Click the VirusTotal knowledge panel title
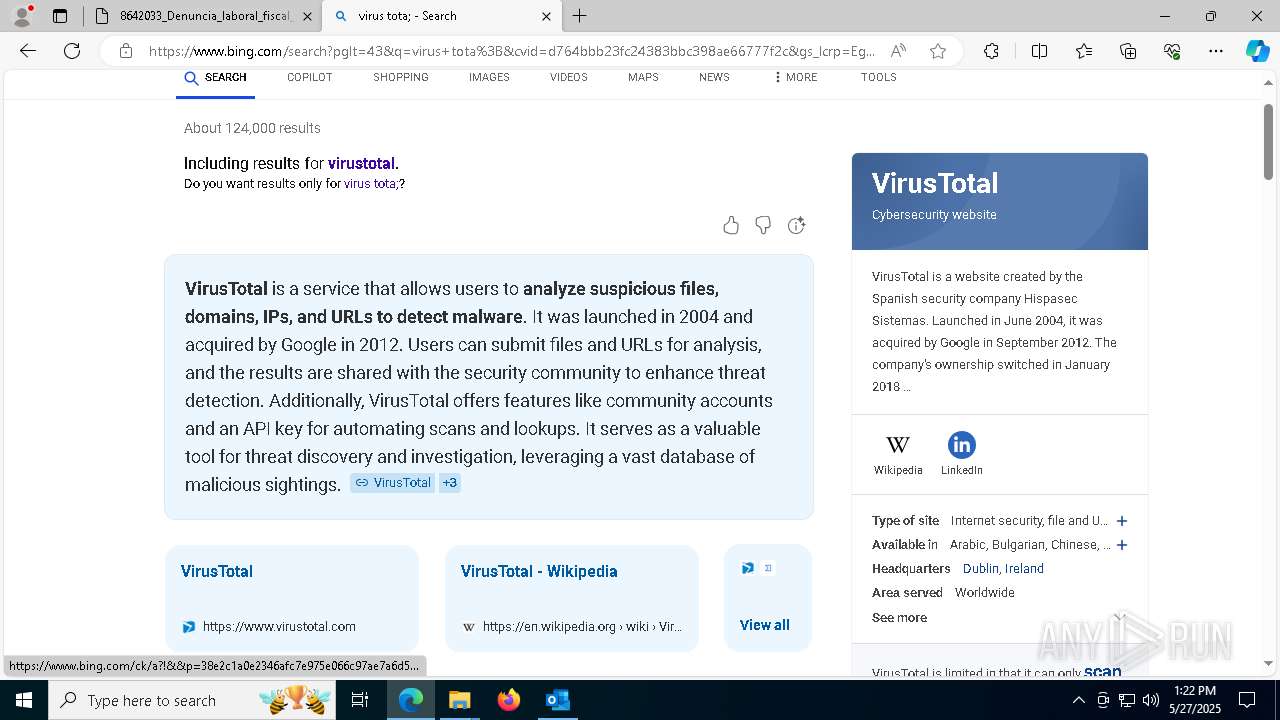The image size is (1280, 720). (x=935, y=183)
